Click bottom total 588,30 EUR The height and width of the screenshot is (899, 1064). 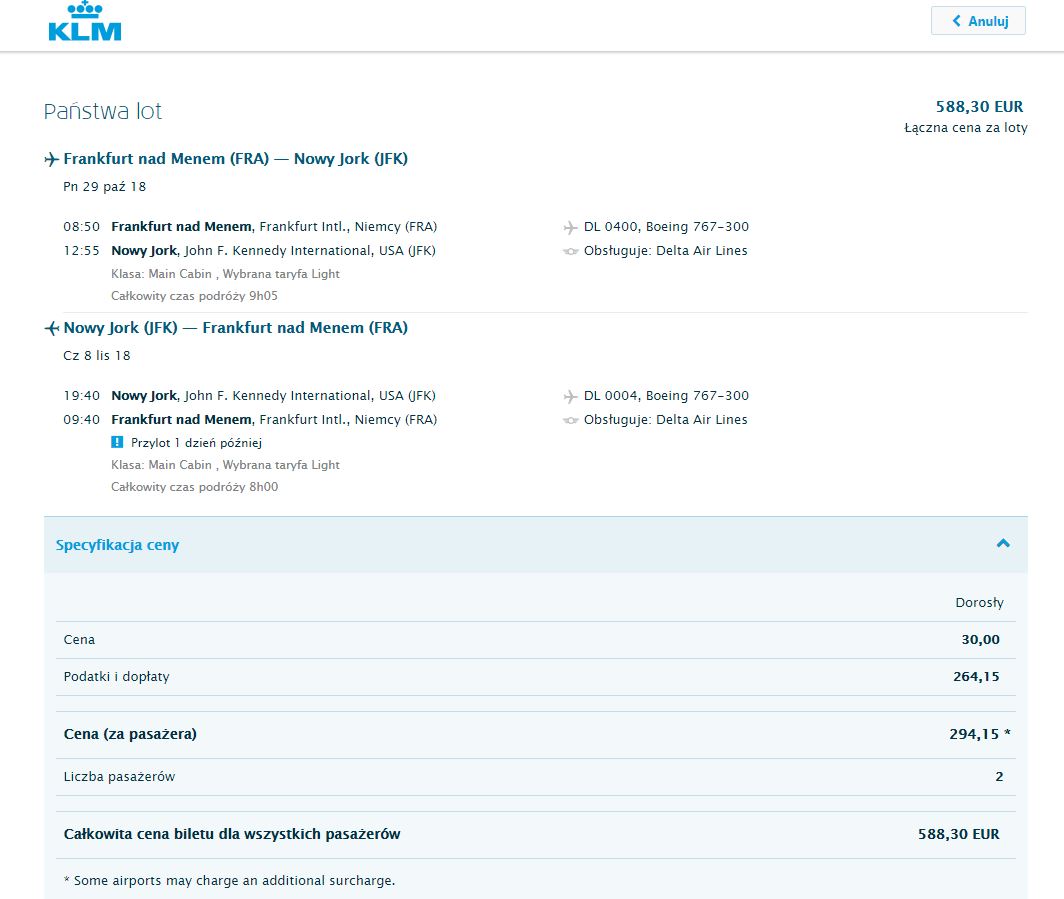(958, 834)
